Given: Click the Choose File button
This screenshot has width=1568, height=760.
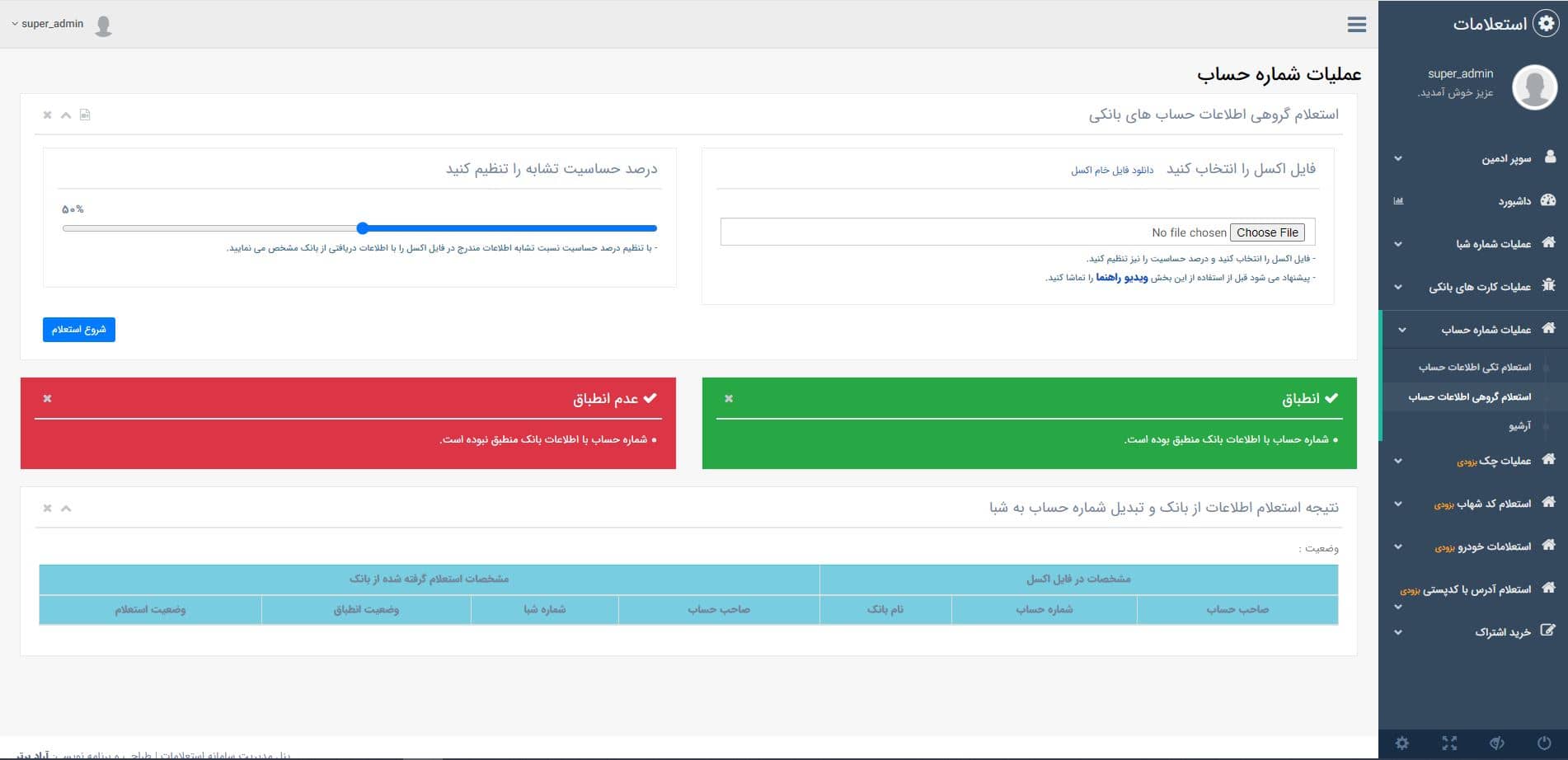Looking at the screenshot, I should [1267, 232].
